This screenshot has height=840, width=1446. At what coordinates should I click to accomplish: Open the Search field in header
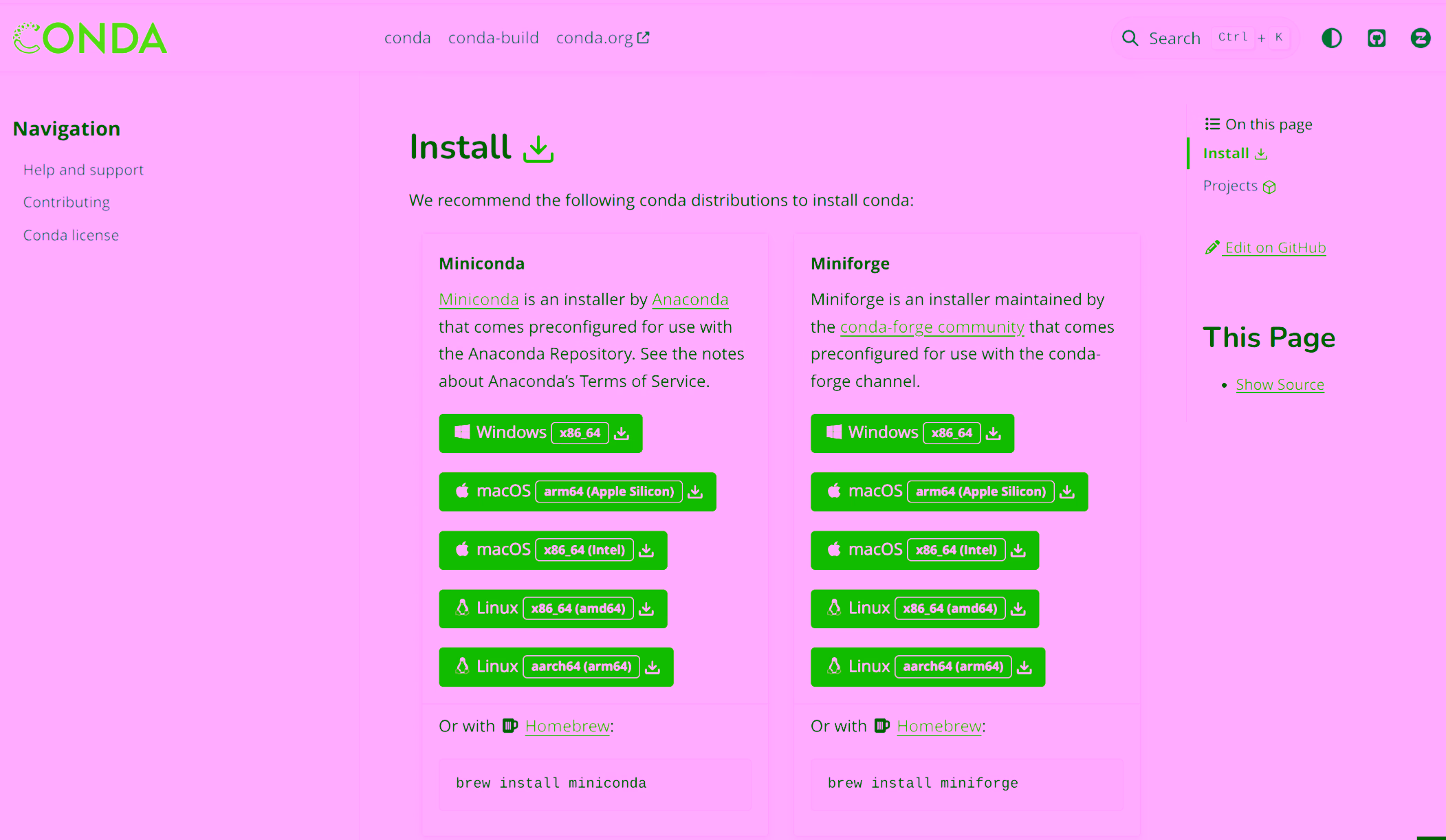click(1205, 38)
